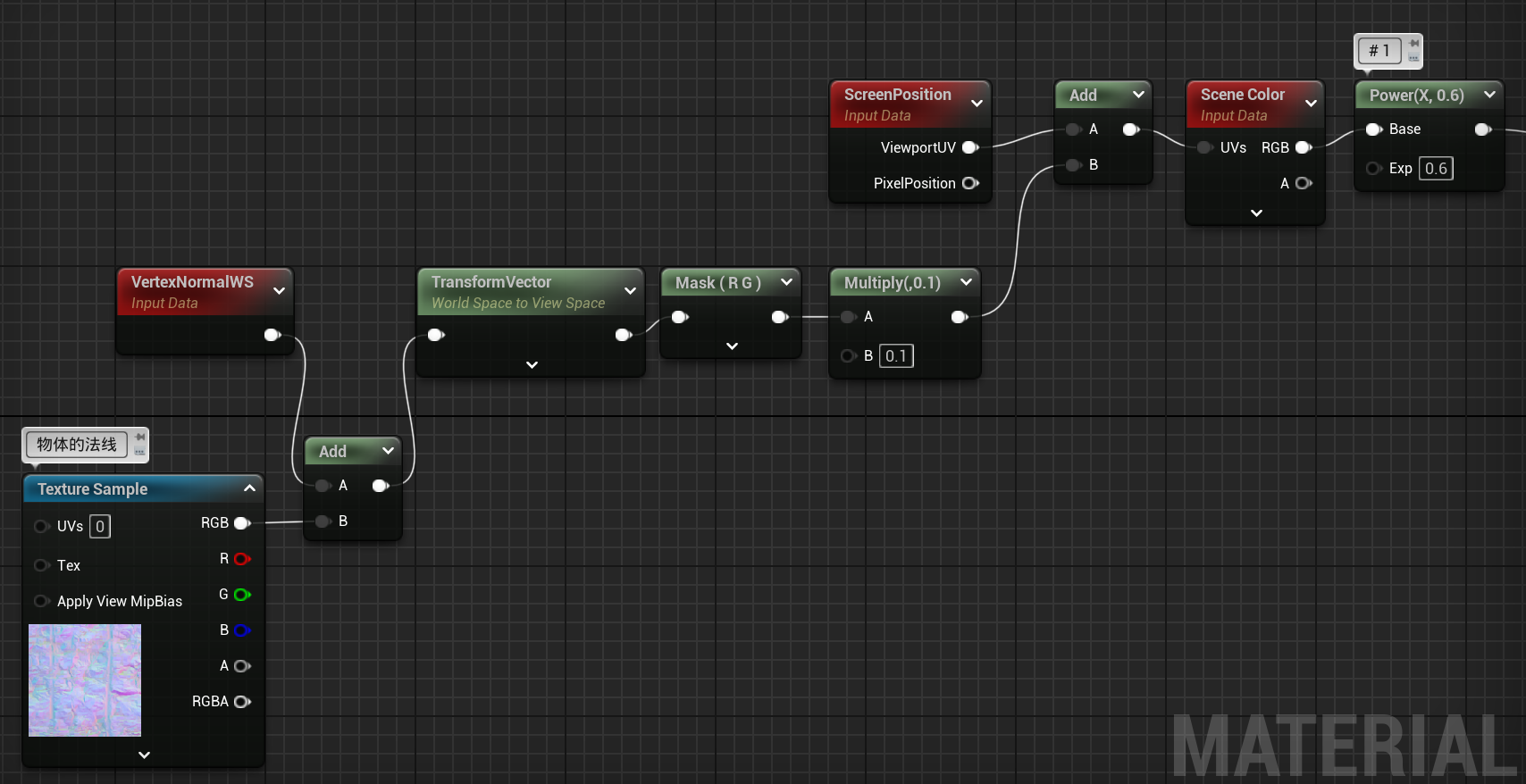The image size is (1526, 784).
Task: Click the VertexNormalWS output pin
Action: tap(272, 335)
